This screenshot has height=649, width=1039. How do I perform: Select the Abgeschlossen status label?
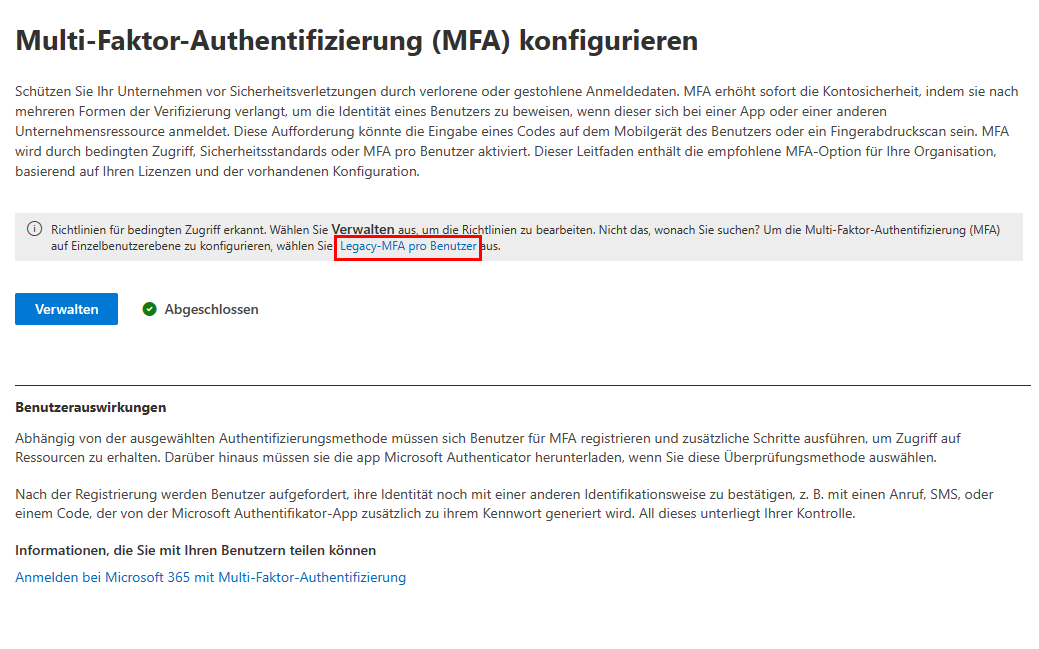[x=211, y=310]
